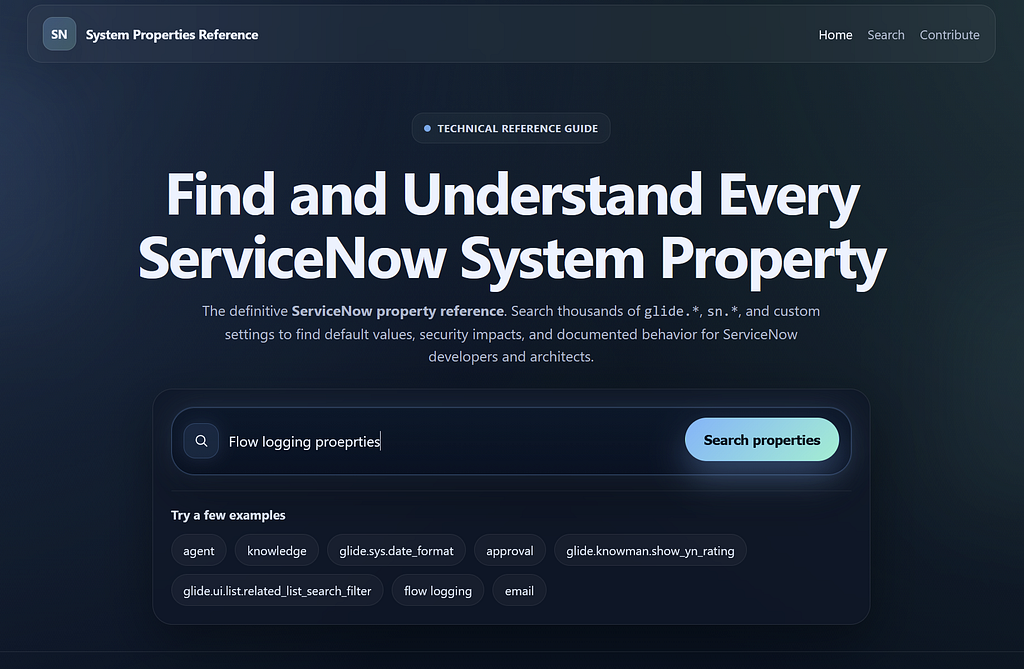The image size is (1024, 669).
Task: Select the 'knowledge' example chip
Action: pyautogui.click(x=277, y=551)
